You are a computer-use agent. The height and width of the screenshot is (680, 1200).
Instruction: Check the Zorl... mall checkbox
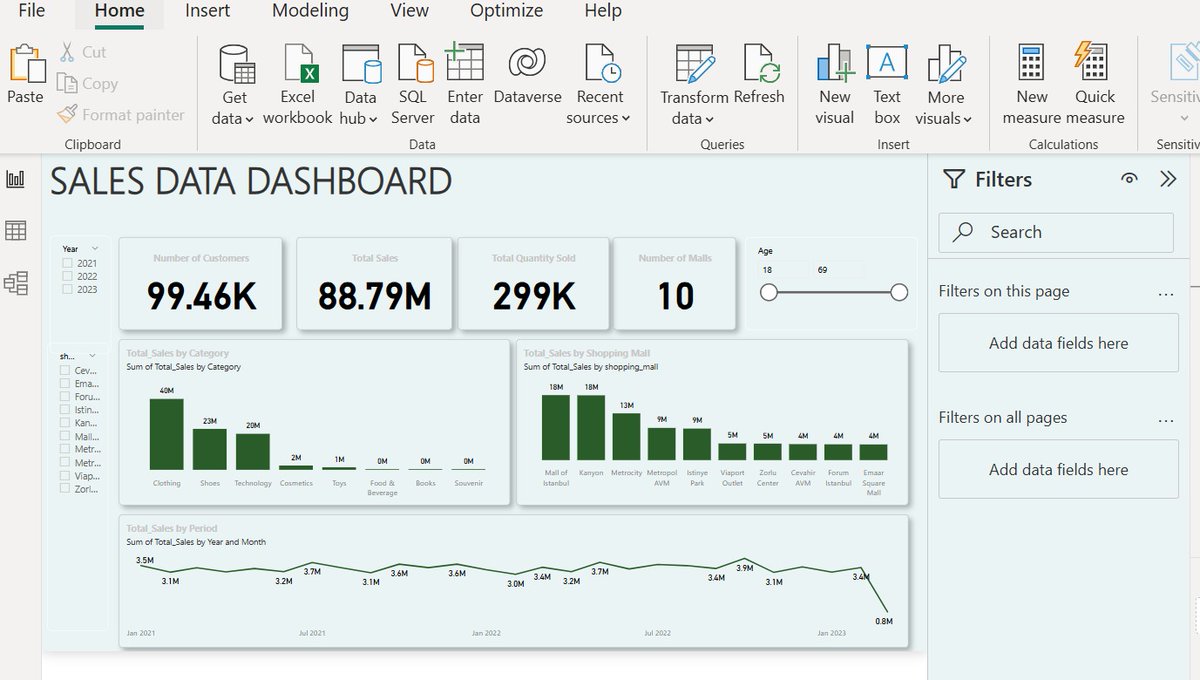tap(65, 489)
